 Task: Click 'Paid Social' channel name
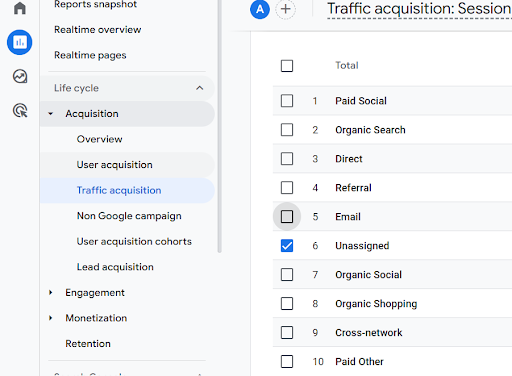click(361, 101)
